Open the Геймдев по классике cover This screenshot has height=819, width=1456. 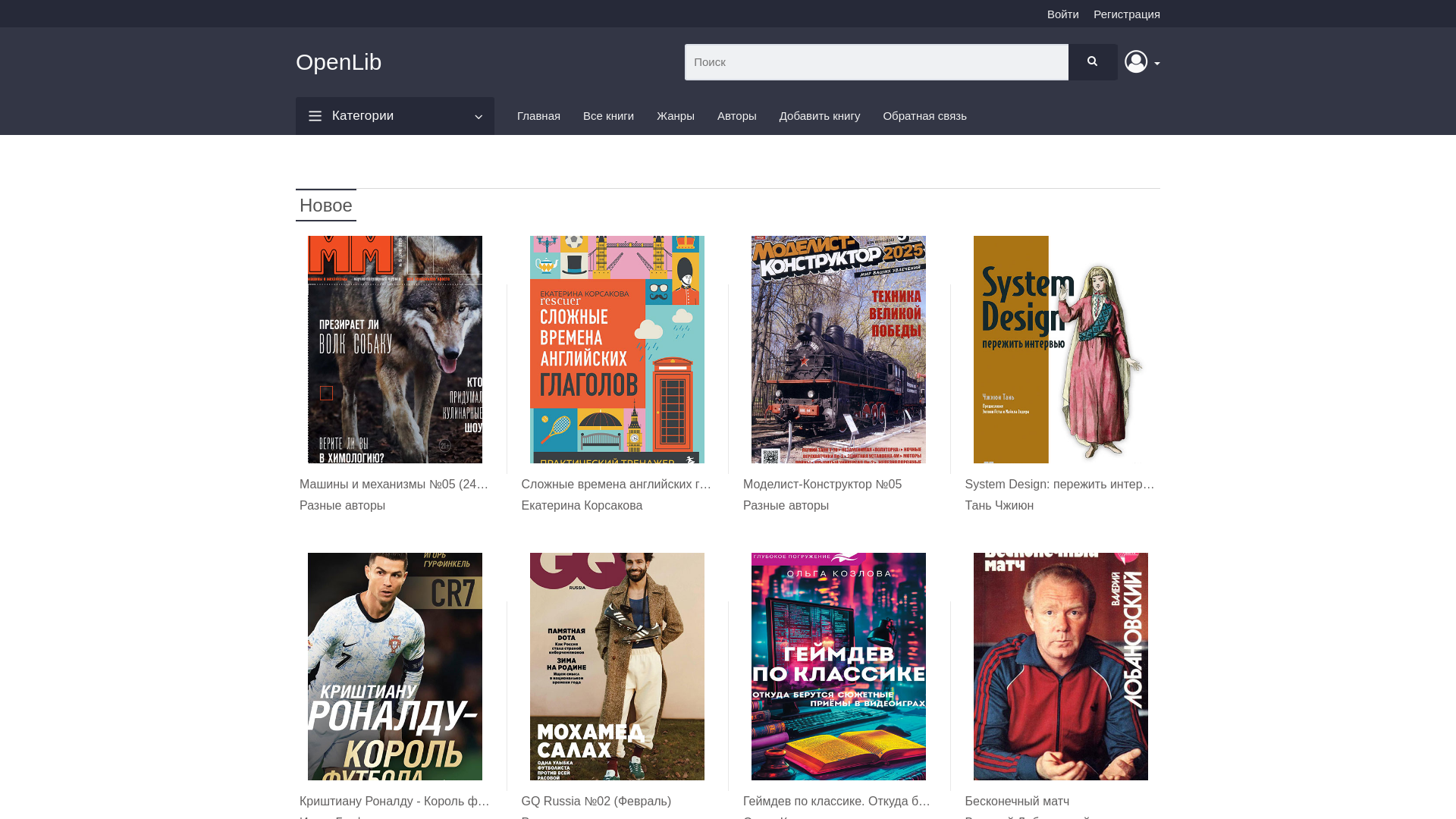point(839,667)
